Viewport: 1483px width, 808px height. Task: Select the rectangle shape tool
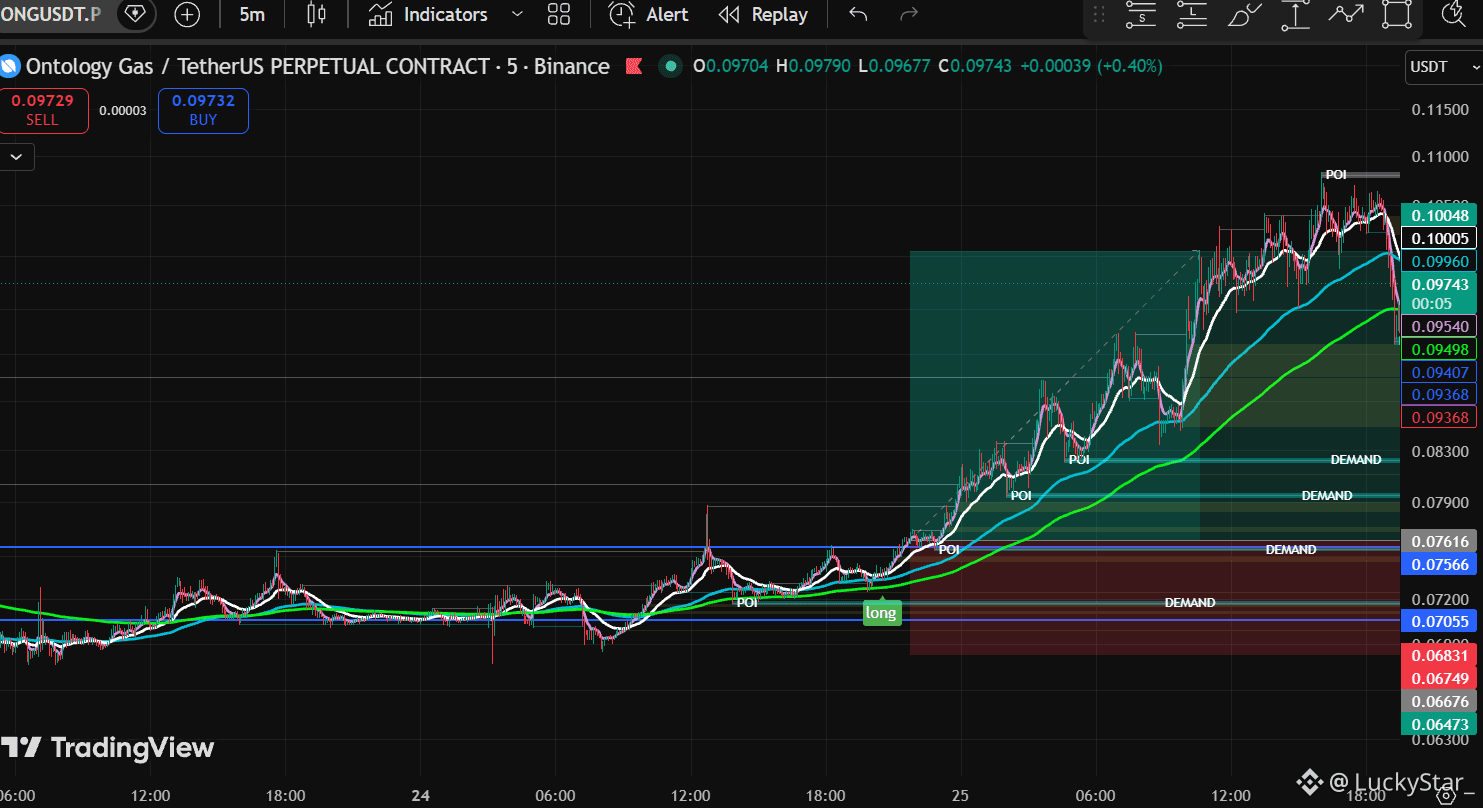[1397, 15]
